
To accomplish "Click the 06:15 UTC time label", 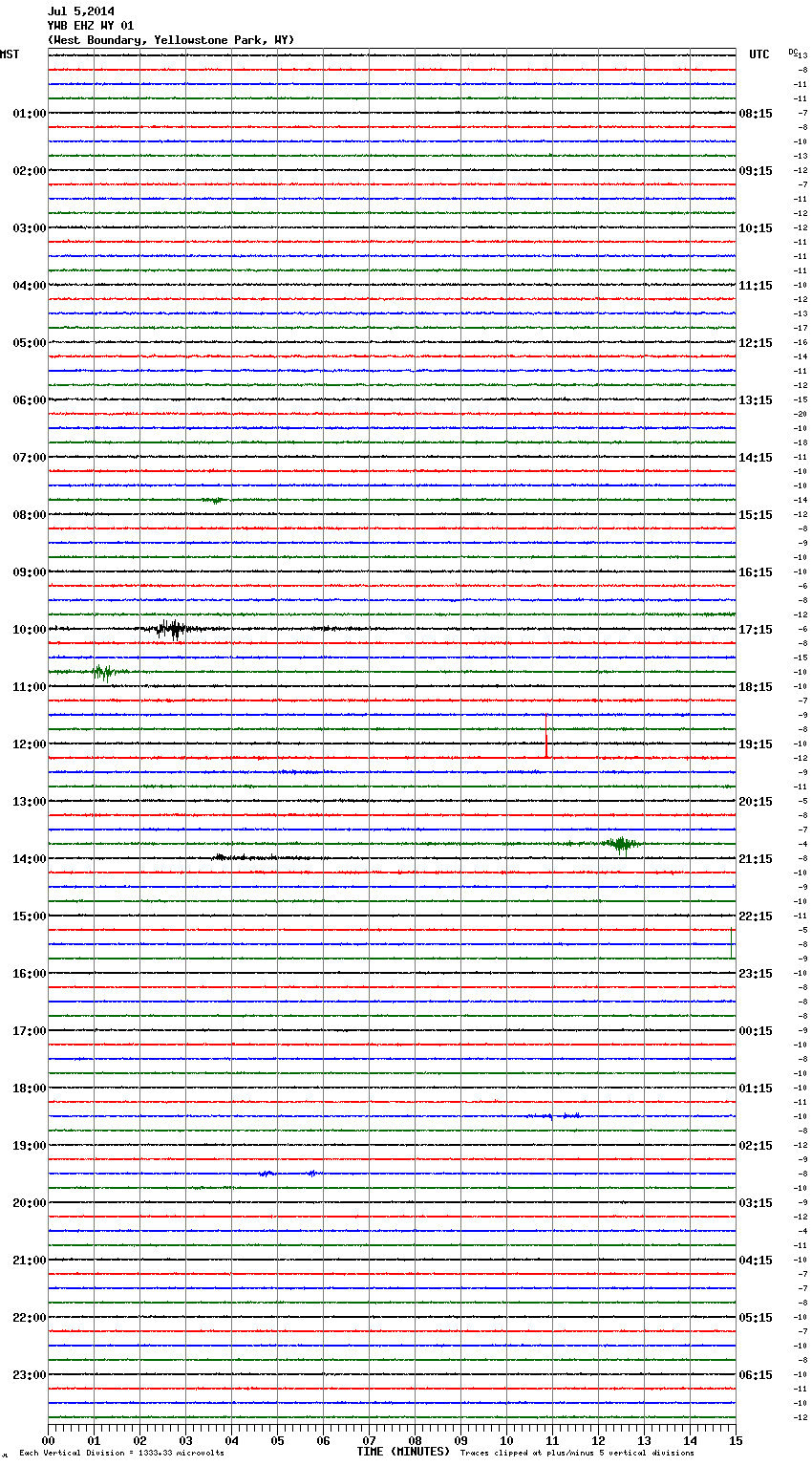I will [756, 1375].
